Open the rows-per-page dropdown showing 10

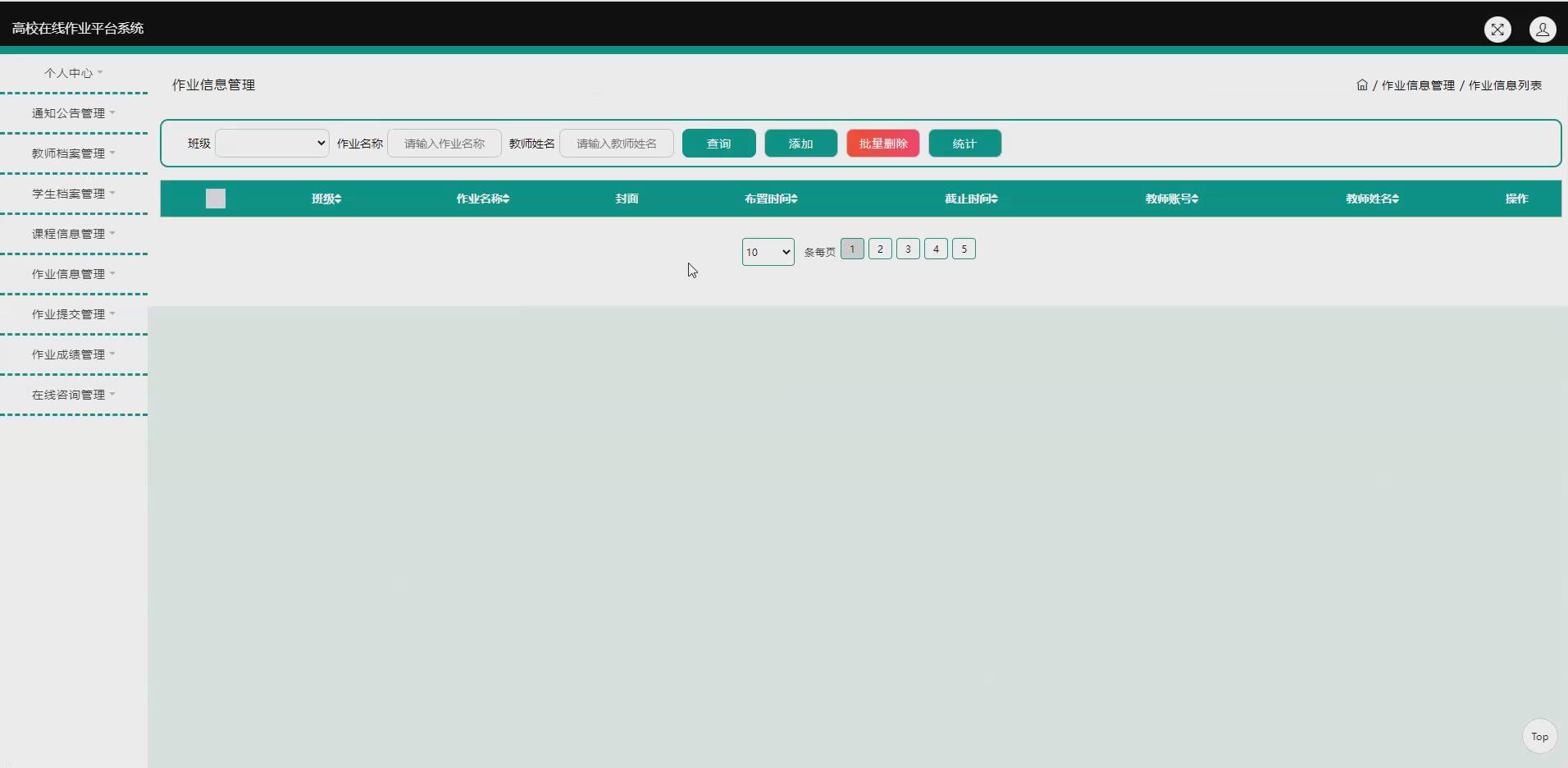coord(768,252)
